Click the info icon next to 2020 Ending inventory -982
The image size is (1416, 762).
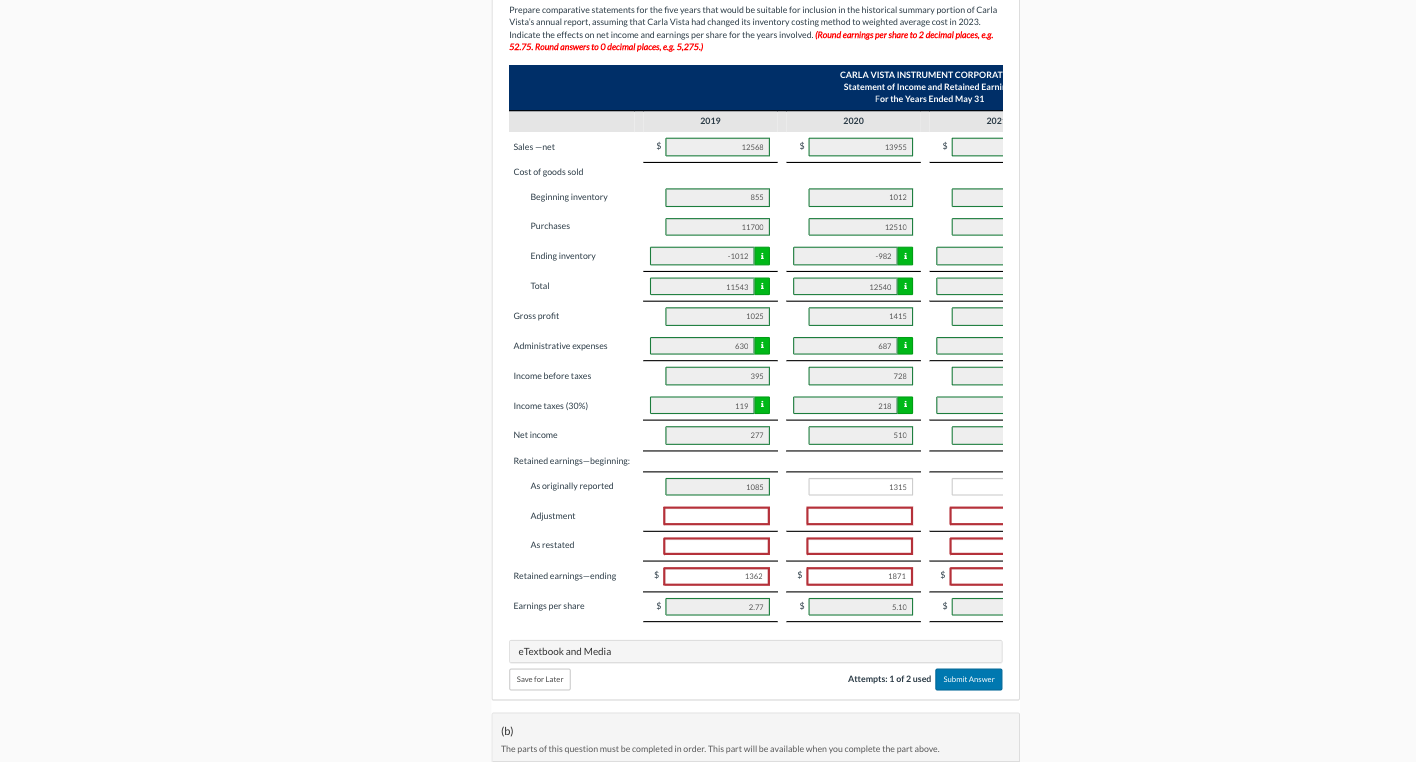tap(905, 256)
